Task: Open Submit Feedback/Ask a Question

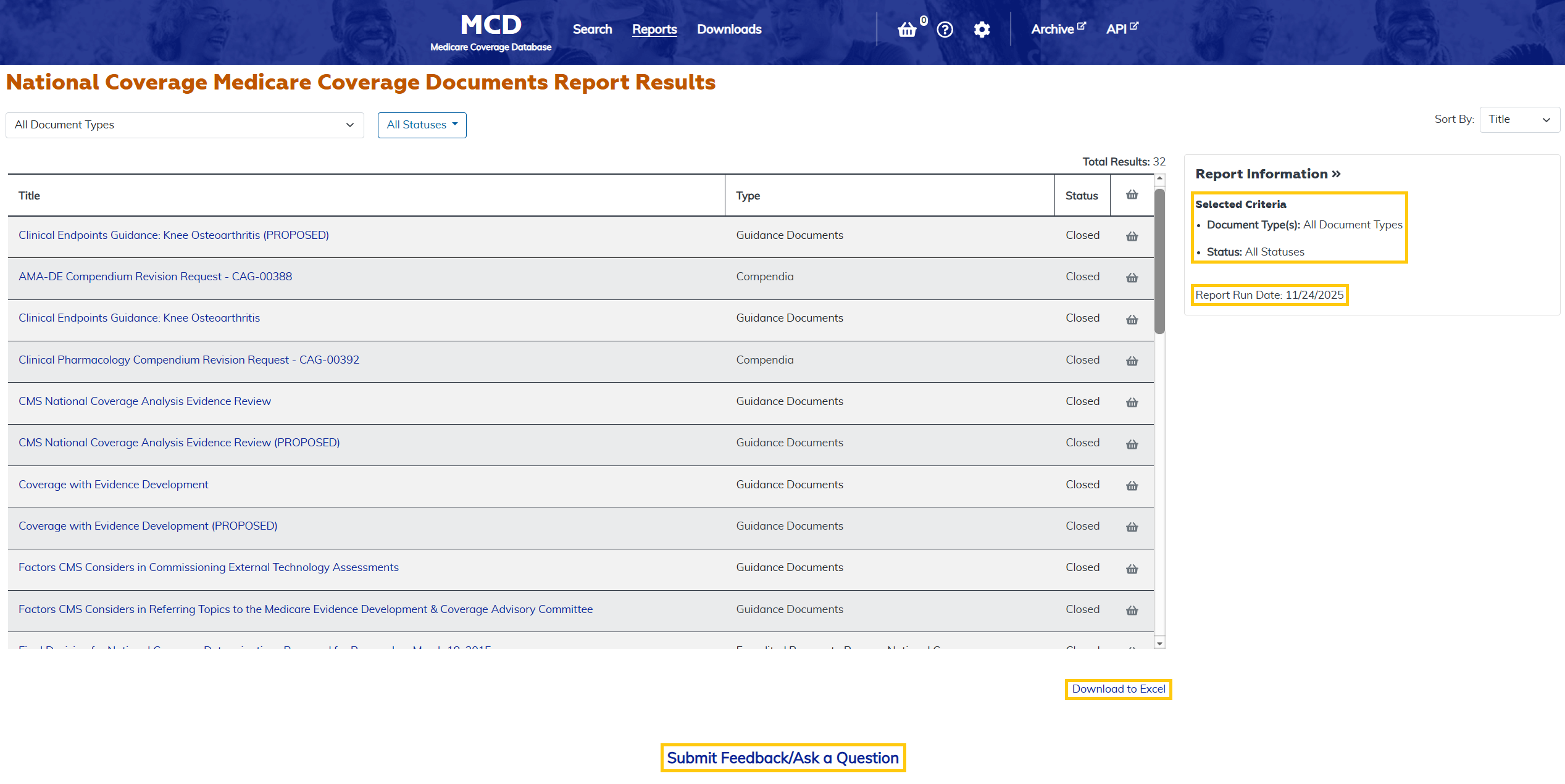Action: coord(782,757)
